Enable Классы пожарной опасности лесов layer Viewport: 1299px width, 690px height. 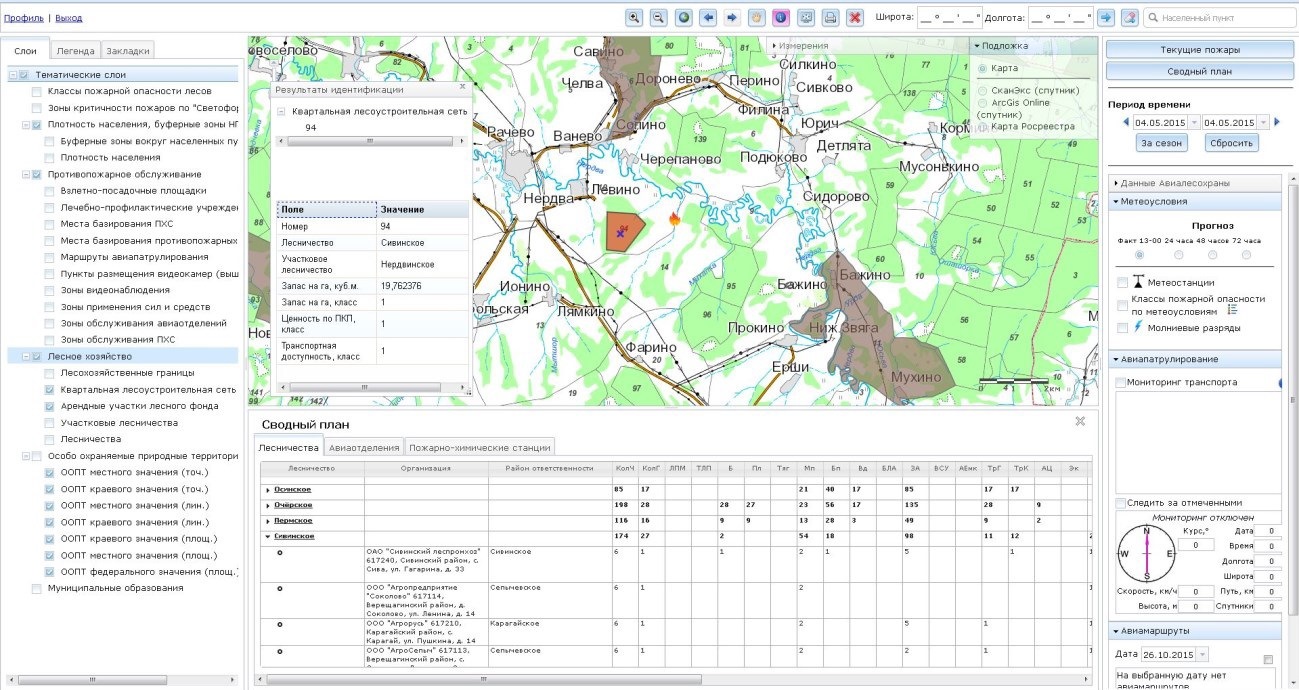[37, 91]
